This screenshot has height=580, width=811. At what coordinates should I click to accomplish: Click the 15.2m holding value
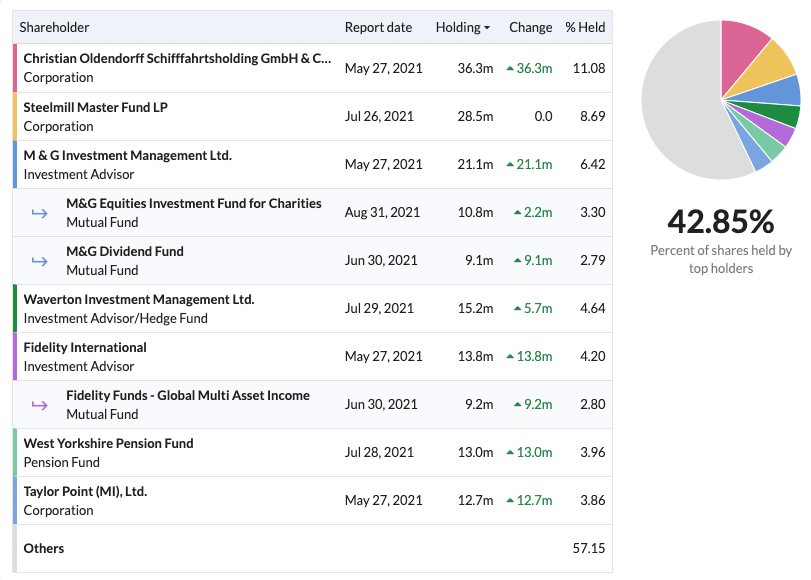coord(475,309)
